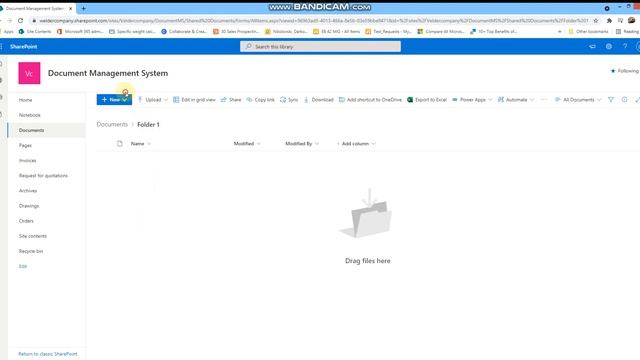Click the Folder 1 breadcrumb
This screenshot has height=360, width=640.
tap(148, 124)
